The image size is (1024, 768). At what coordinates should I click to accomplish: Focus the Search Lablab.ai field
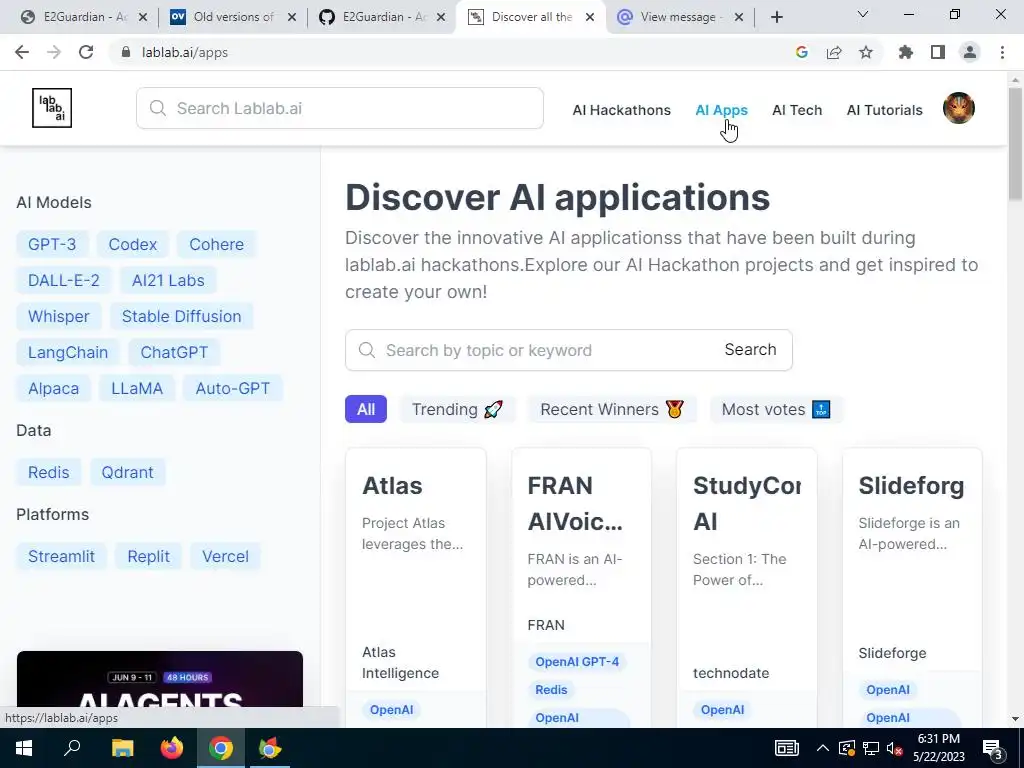pyautogui.click(x=340, y=108)
